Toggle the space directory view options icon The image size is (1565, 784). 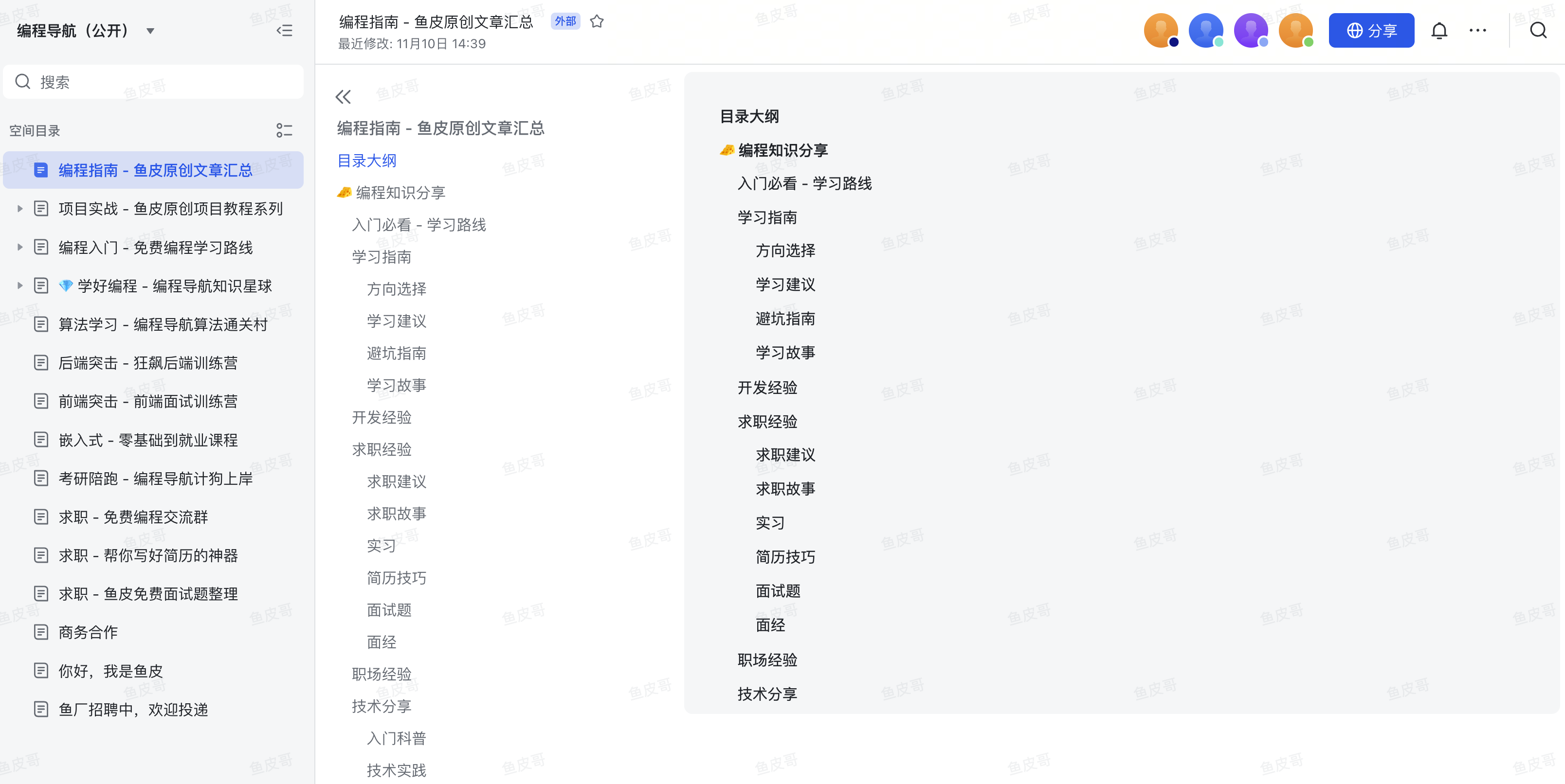(x=284, y=130)
